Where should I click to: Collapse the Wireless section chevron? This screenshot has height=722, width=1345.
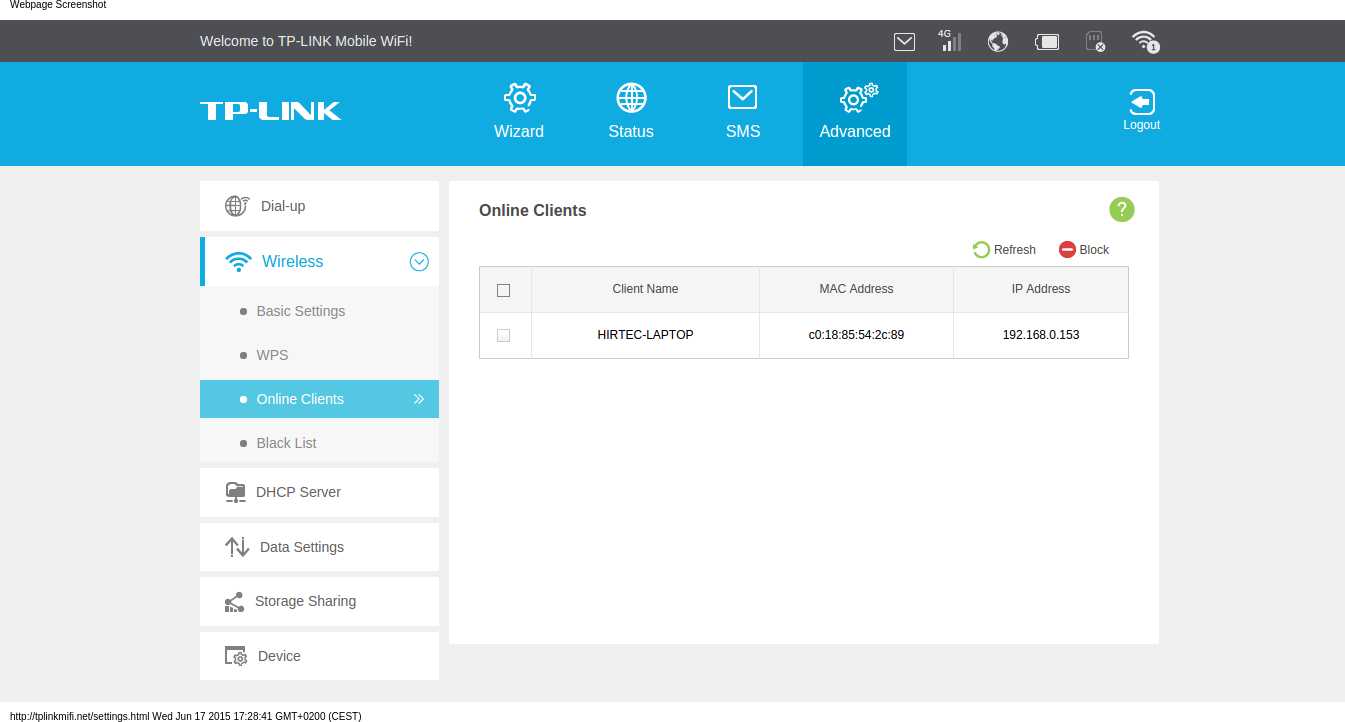419,262
